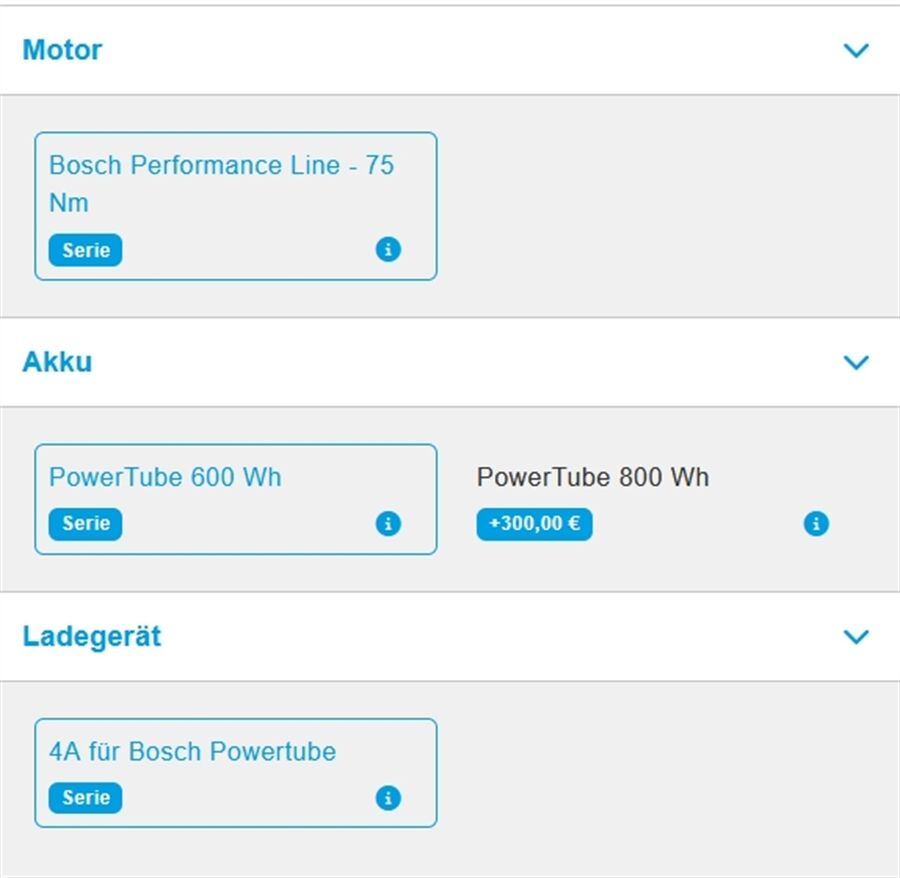This screenshot has width=900, height=878.
Task: Collapse the Ladegerät section chevron
Action: (856, 637)
